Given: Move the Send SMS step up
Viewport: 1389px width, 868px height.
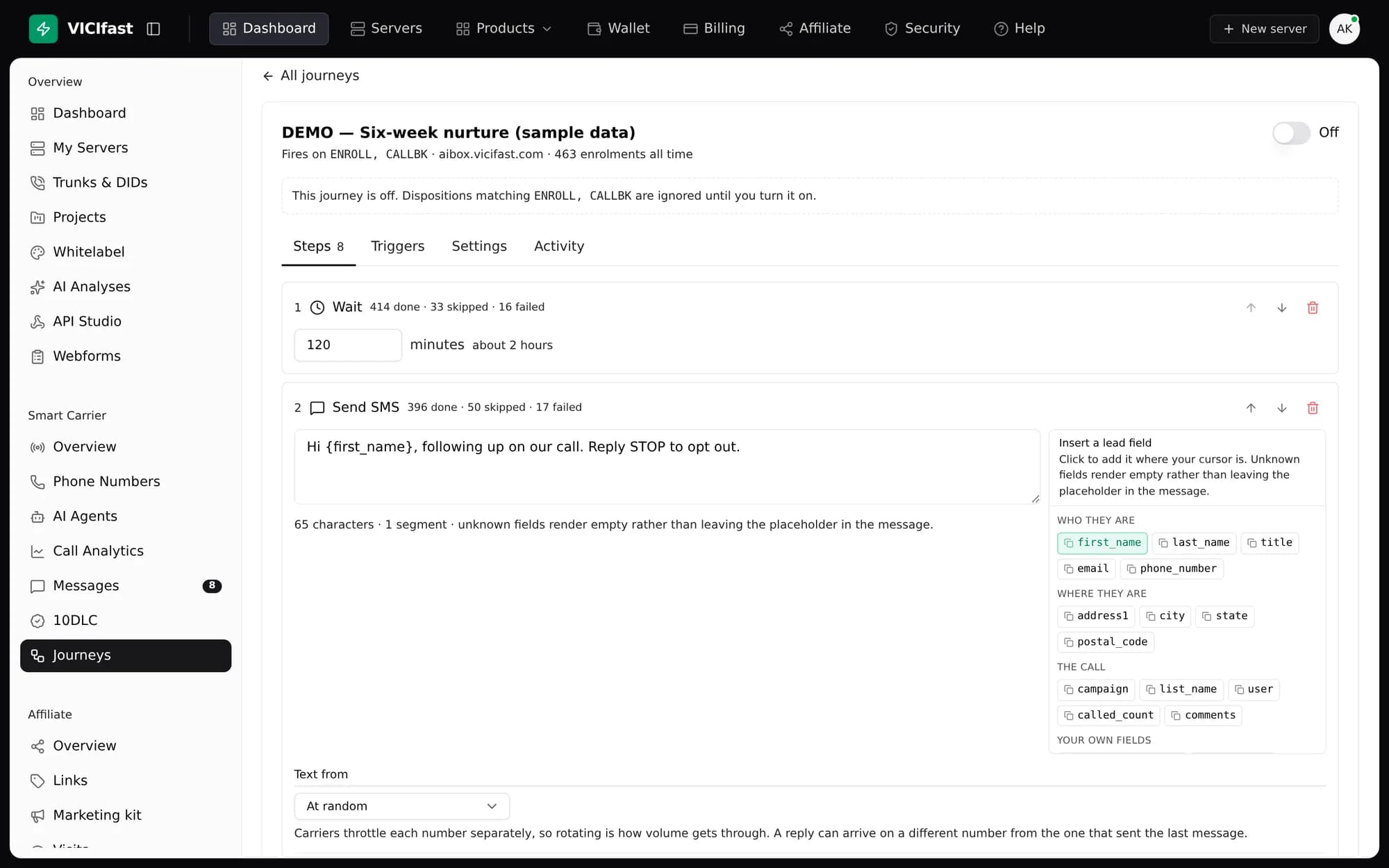Looking at the screenshot, I should click(1251, 408).
